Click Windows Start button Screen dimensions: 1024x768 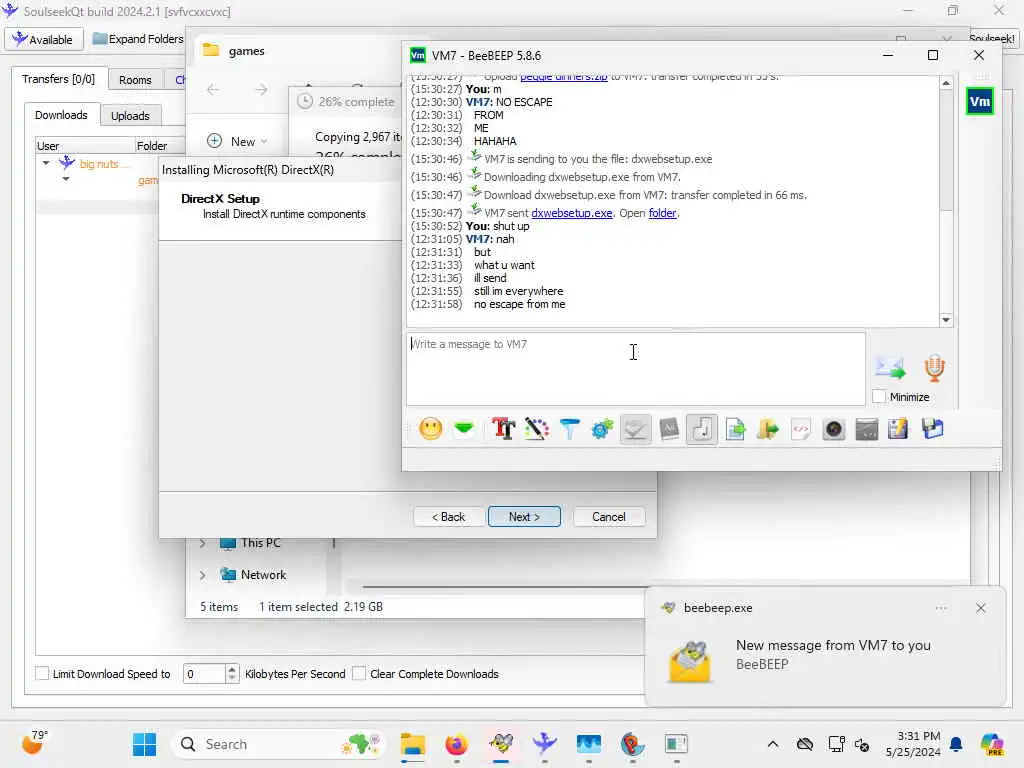[x=144, y=744]
